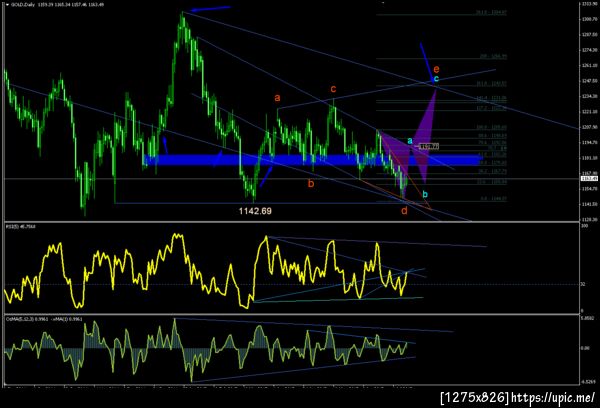Click the cyan wave label 'c'
This screenshot has height=408, width=600.
[436, 79]
